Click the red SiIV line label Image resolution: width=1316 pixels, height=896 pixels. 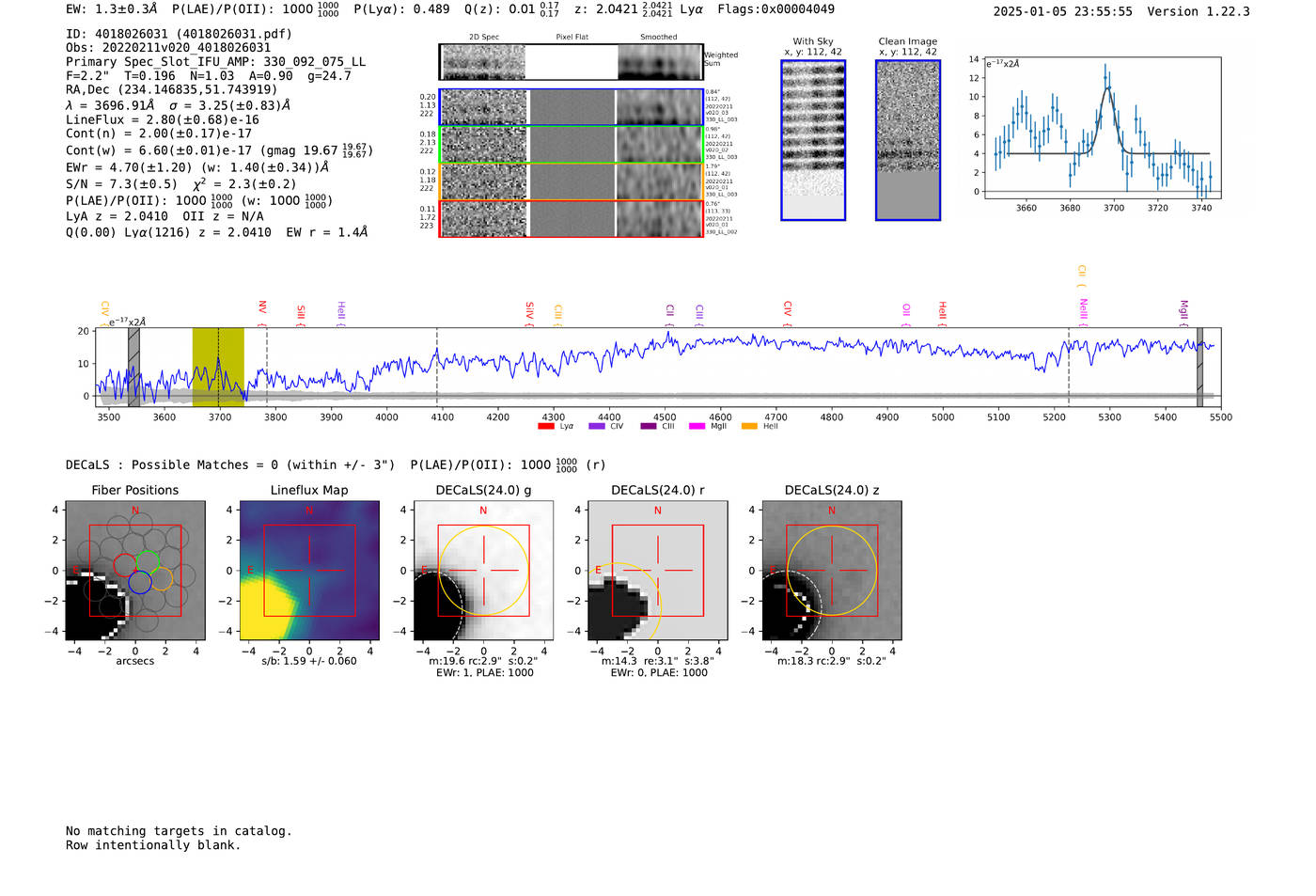pos(529,310)
